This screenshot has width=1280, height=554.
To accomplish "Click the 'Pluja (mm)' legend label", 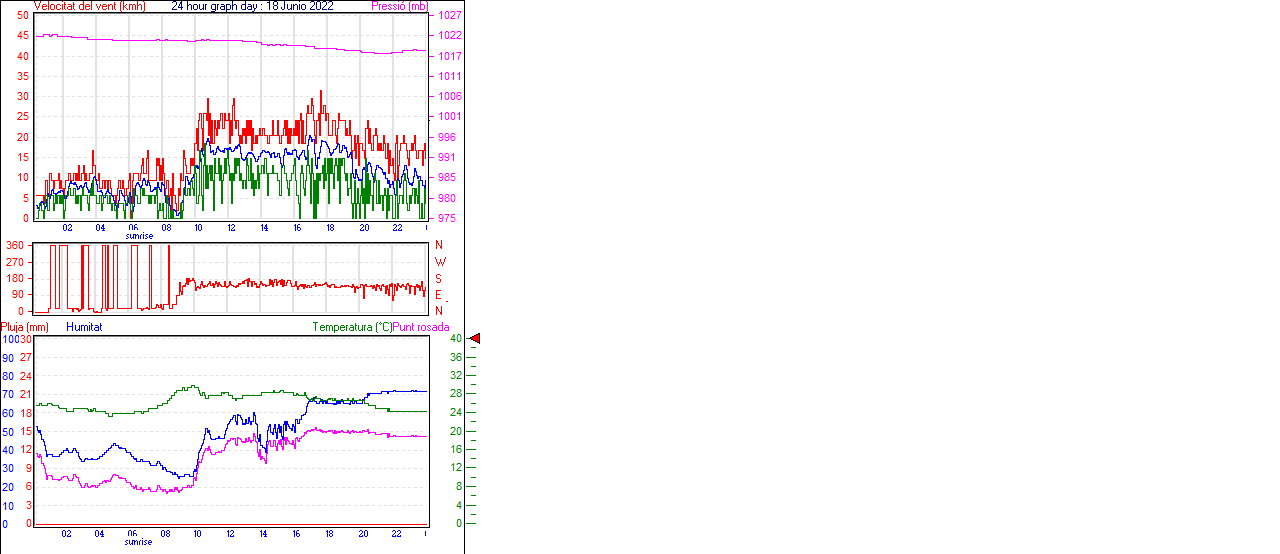I will [x=25, y=327].
